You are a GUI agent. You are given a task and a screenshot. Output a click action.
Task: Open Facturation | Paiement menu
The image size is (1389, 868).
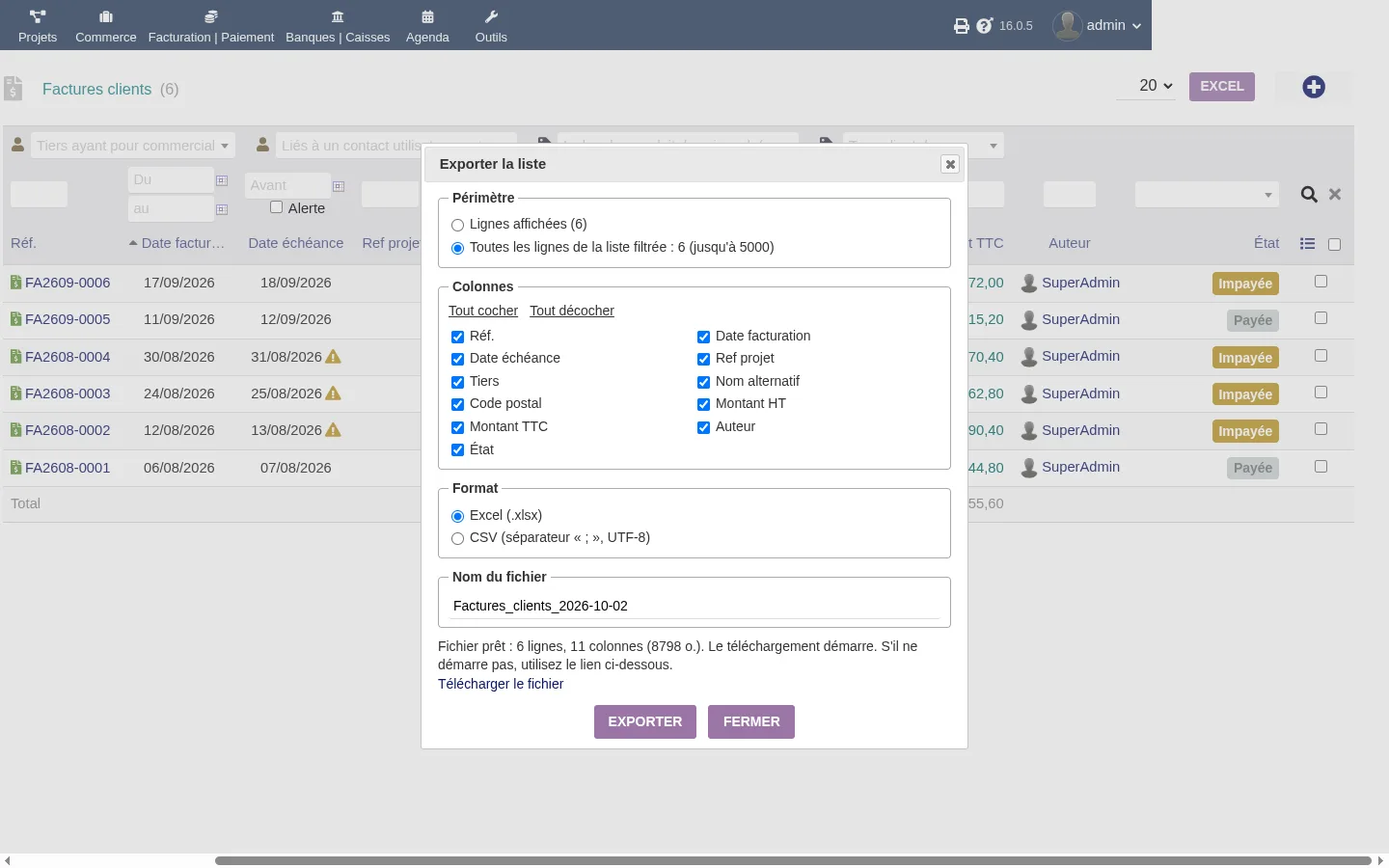tap(211, 26)
